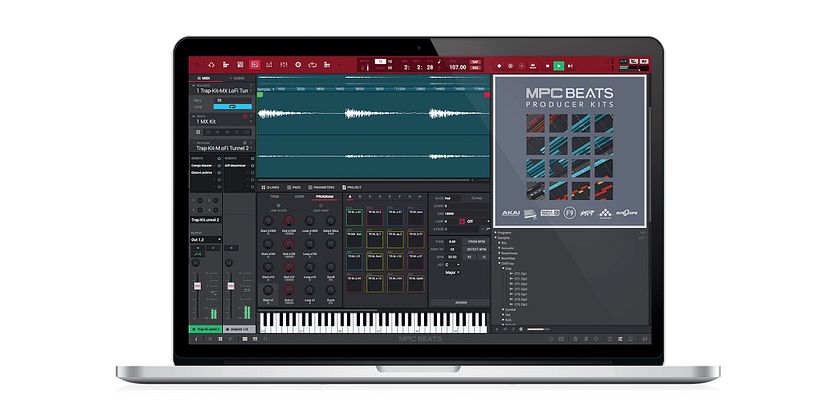Open the 1 MX Kit track dropdown
Image resolution: width=820 pixels, height=409 pixels.
pyautogui.click(x=250, y=121)
